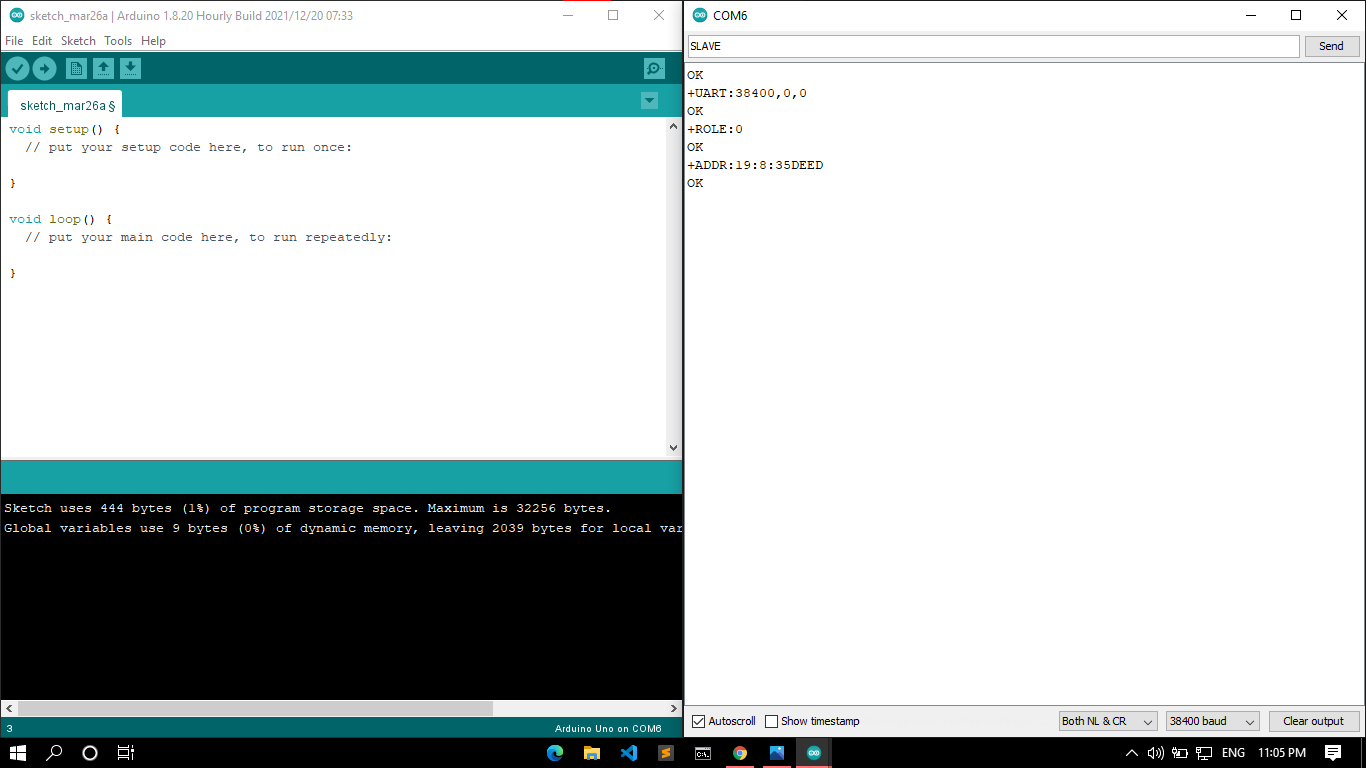Click the void loop() code line
Viewport: 1366px width, 768px height.
coord(61,219)
